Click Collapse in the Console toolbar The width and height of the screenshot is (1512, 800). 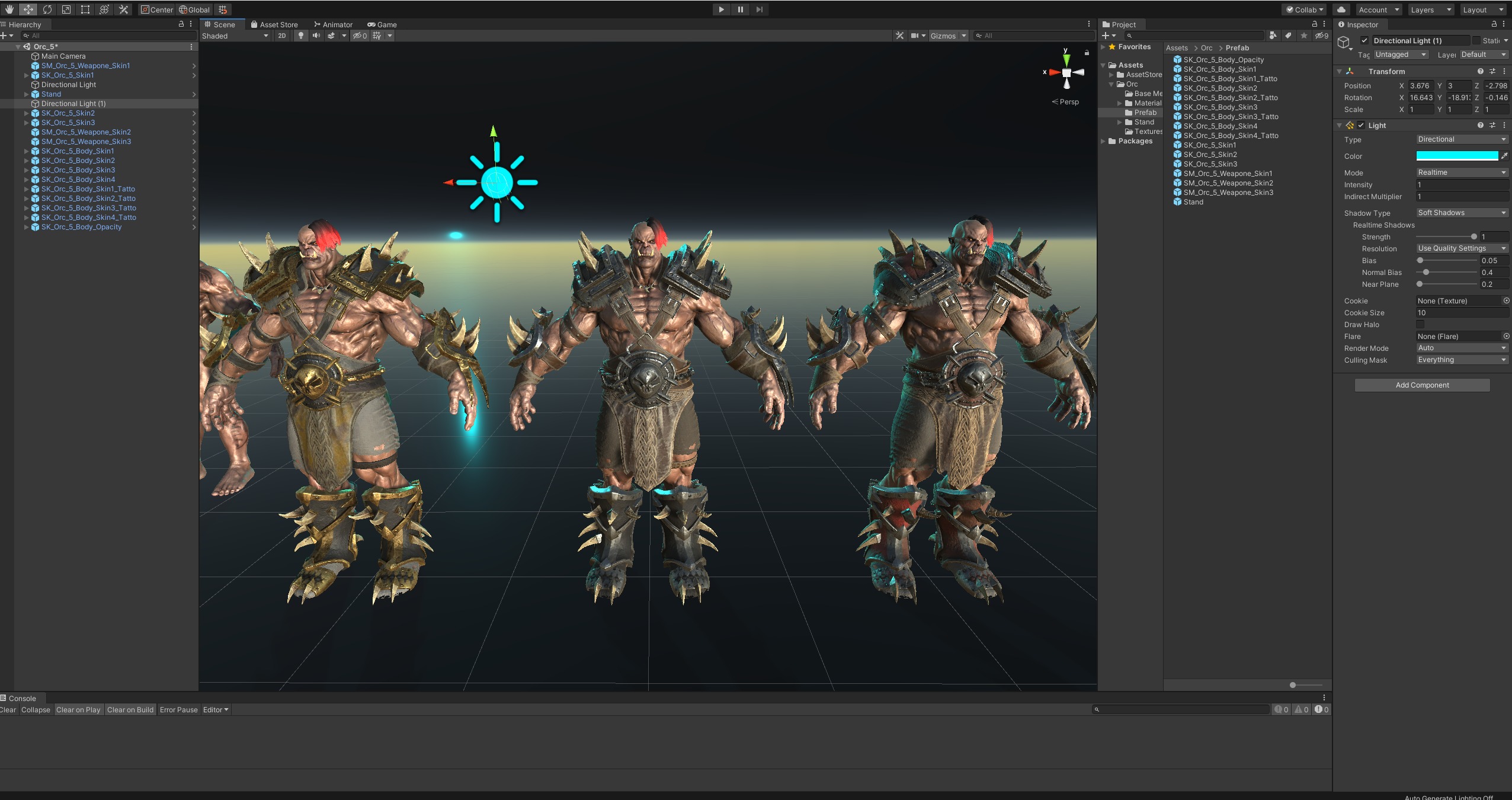point(36,709)
